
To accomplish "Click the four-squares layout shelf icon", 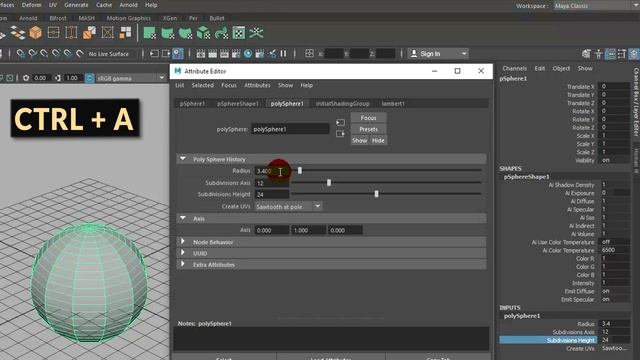I will point(125,33).
